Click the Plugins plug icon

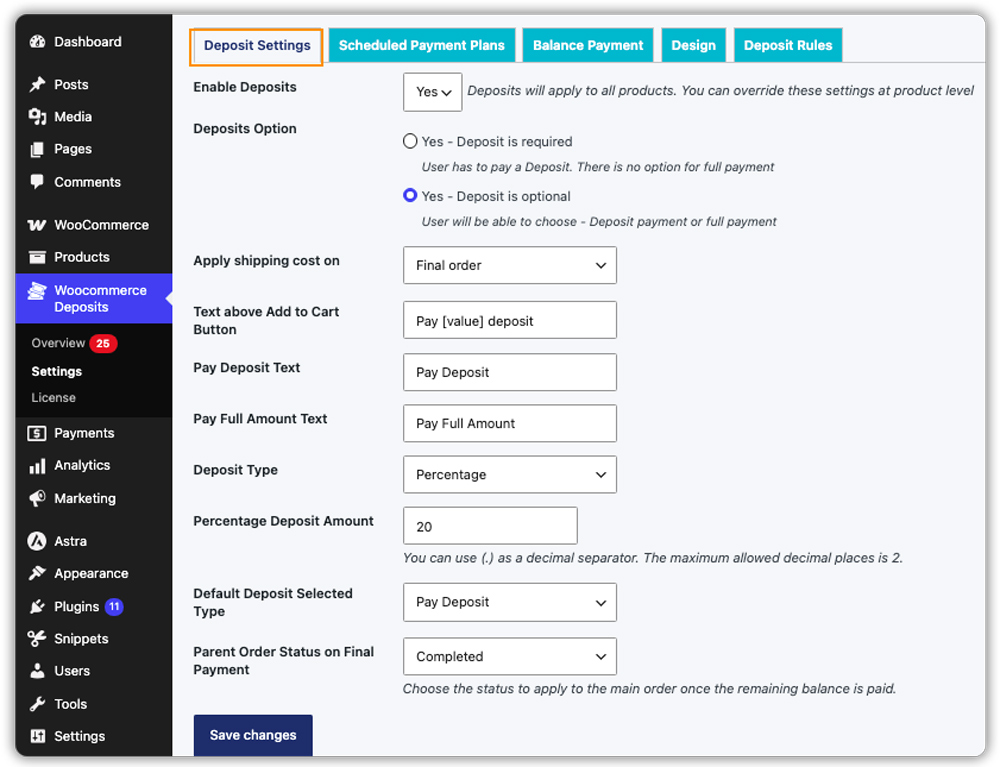(x=37, y=606)
